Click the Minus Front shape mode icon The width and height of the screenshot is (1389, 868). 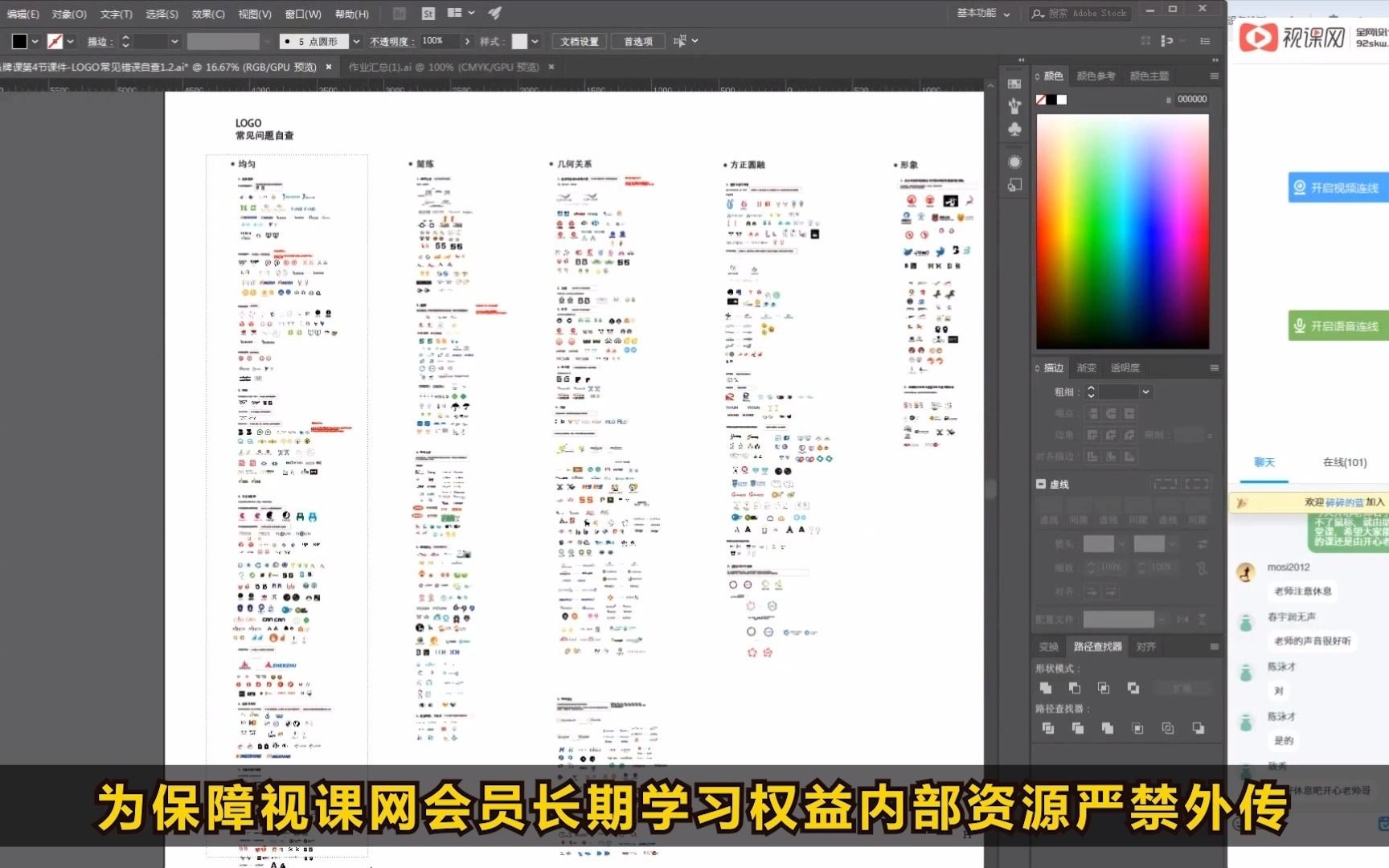click(x=1075, y=688)
